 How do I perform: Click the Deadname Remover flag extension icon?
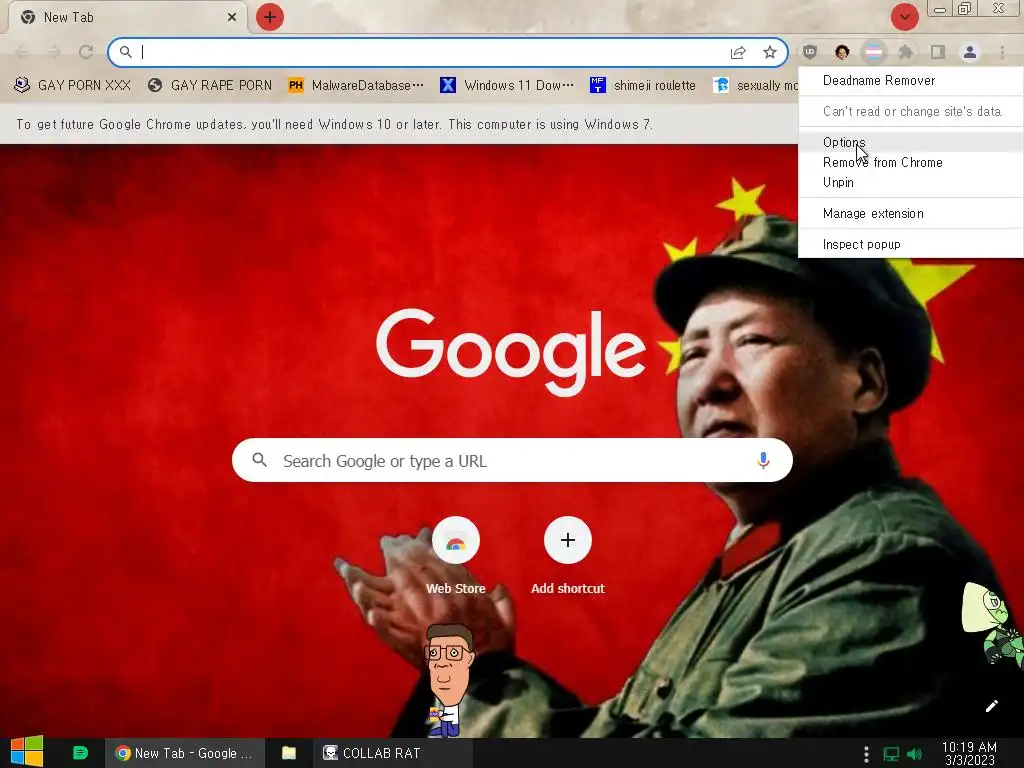[x=874, y=52]
